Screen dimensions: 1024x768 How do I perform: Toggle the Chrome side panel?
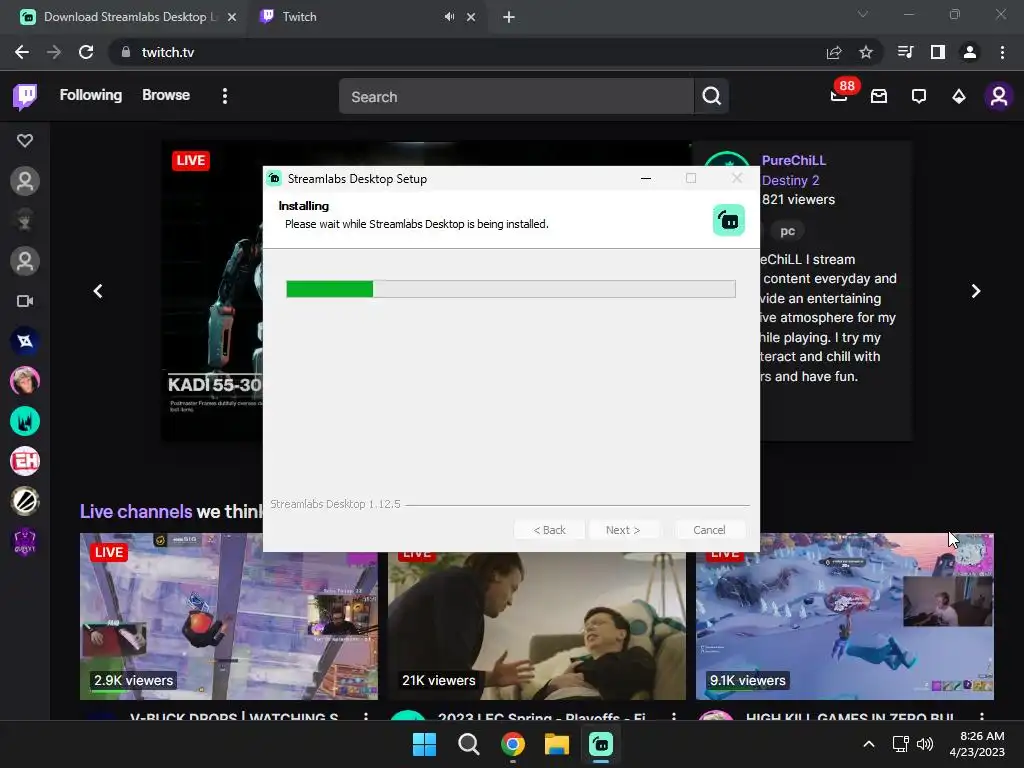point(938,52)
